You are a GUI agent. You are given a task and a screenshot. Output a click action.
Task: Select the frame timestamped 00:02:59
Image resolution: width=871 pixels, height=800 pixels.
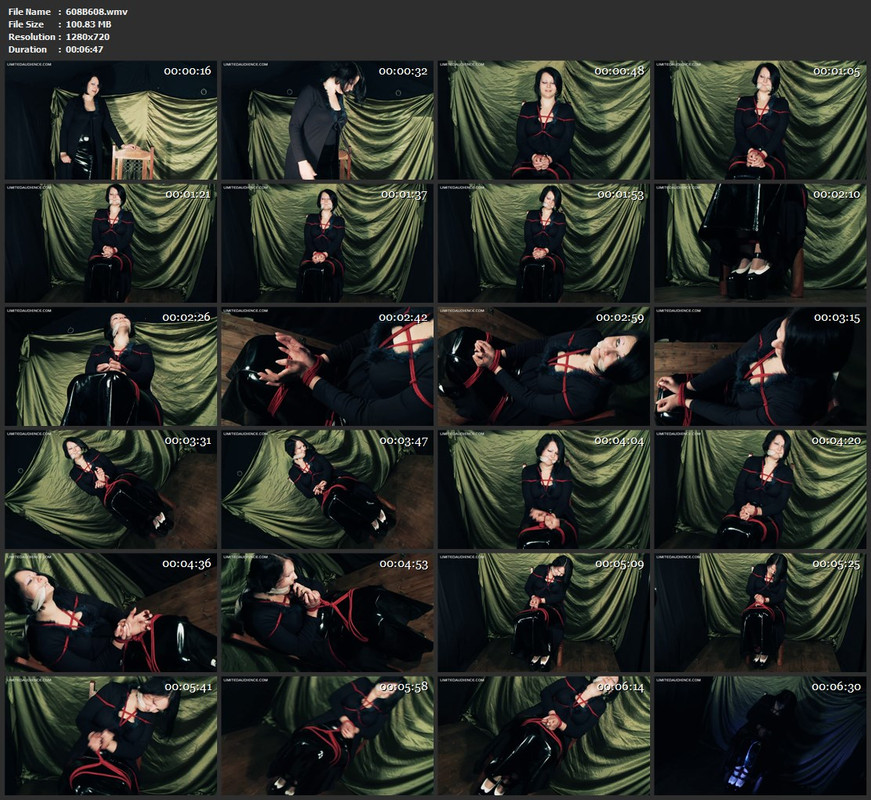point(544,367)
